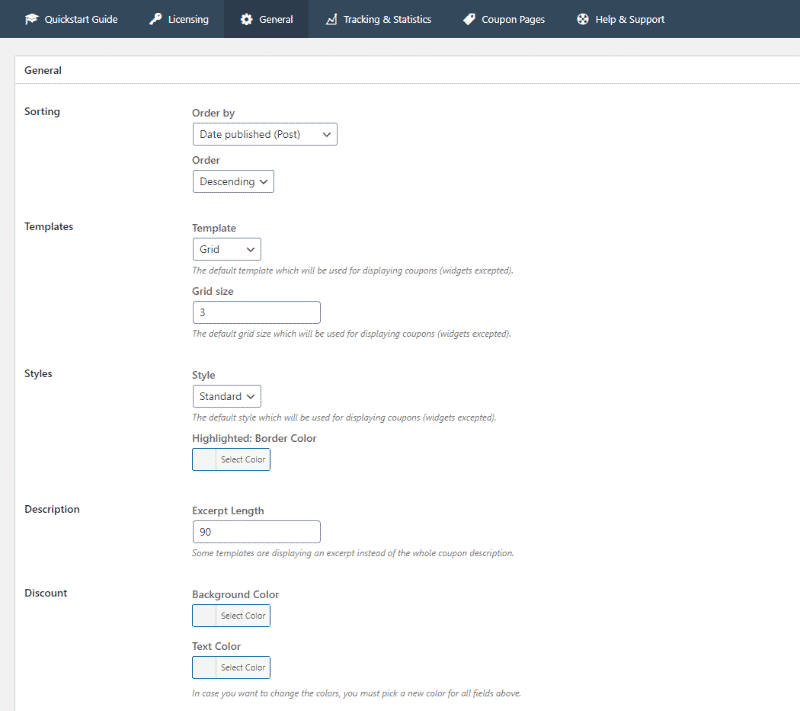Click the note about excerpt instead of description
Viewport: 800px width, 711px height.
click(x=353, y=553)
